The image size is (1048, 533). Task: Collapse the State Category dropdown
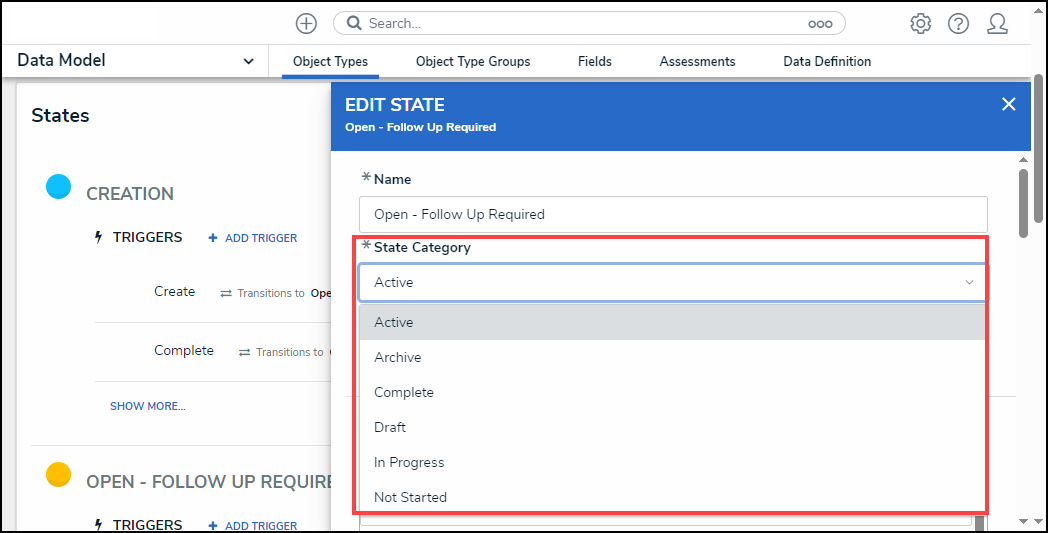point(968,283)
